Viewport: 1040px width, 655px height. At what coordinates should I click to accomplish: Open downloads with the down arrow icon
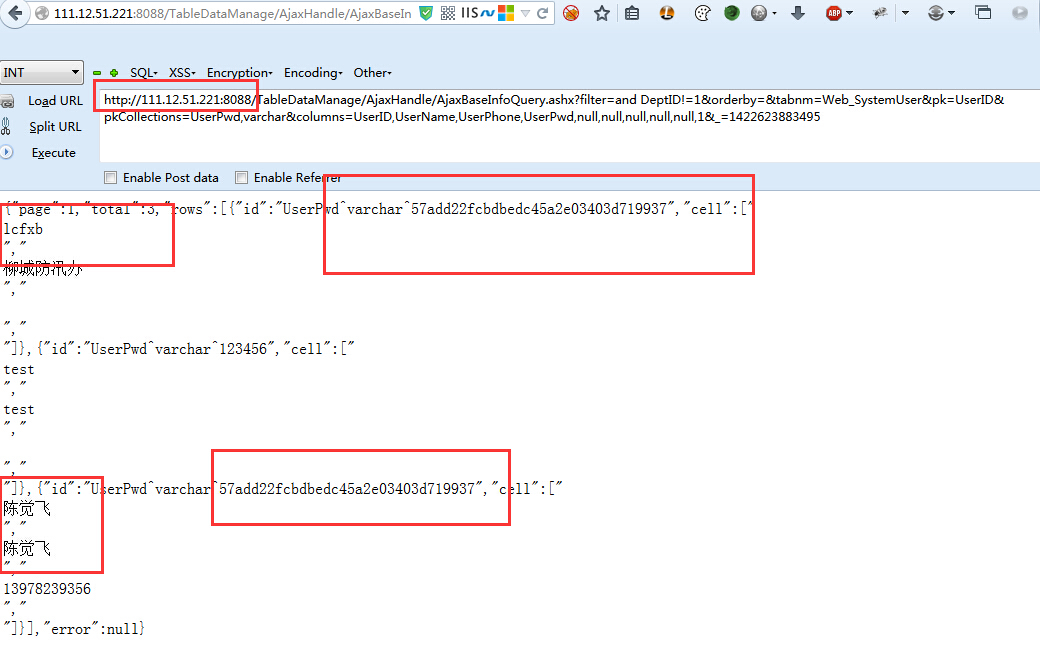798,13
